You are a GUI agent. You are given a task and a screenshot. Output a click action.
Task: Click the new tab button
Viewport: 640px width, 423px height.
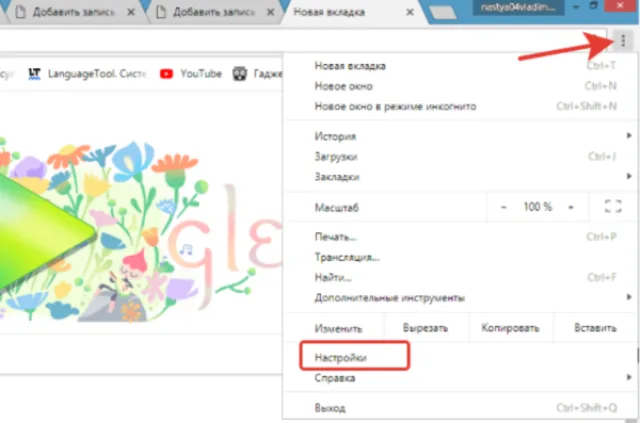(442, 12)
